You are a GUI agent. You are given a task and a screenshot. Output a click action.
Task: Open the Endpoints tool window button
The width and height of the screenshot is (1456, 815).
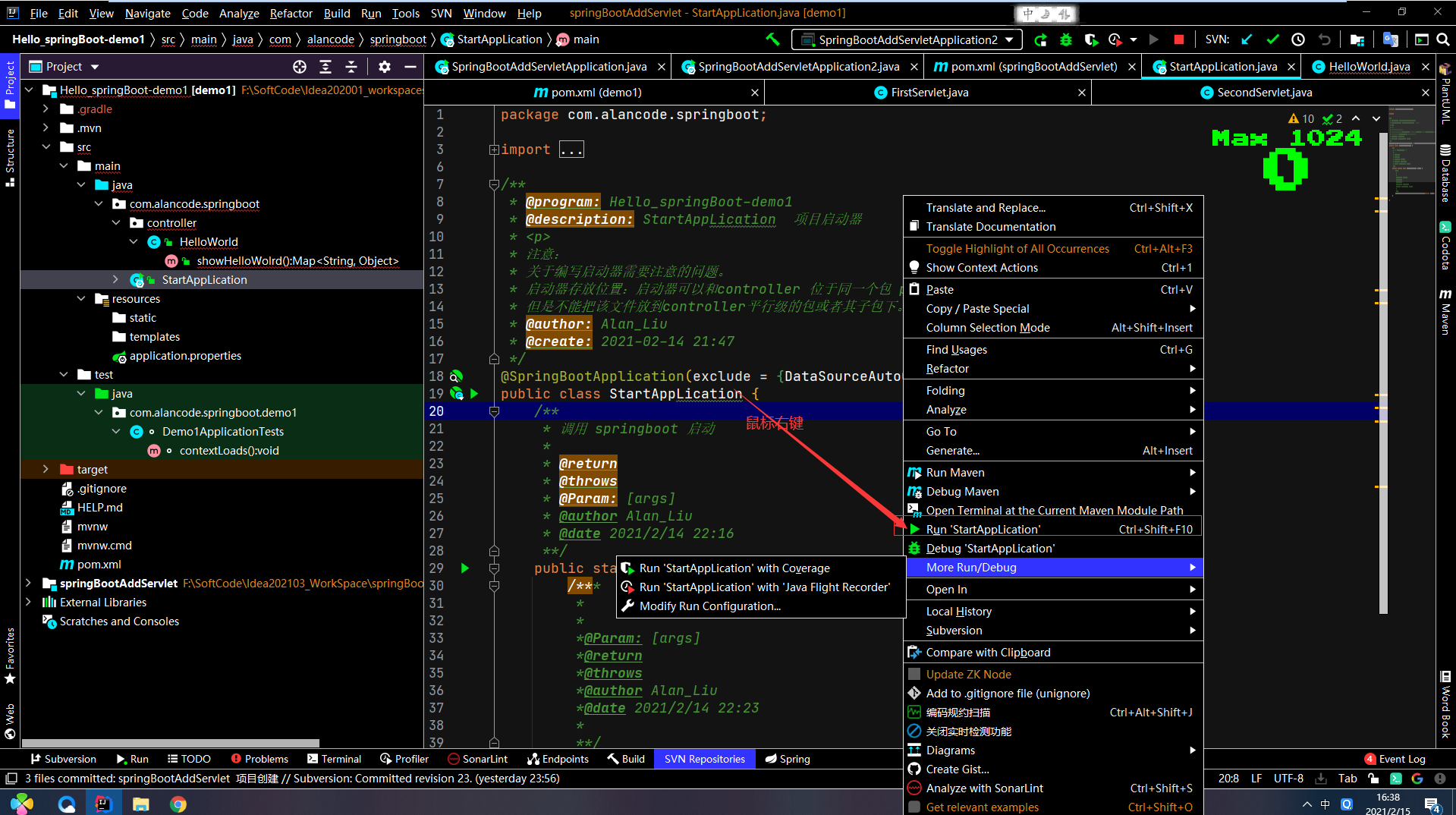(x=558, y=759)
